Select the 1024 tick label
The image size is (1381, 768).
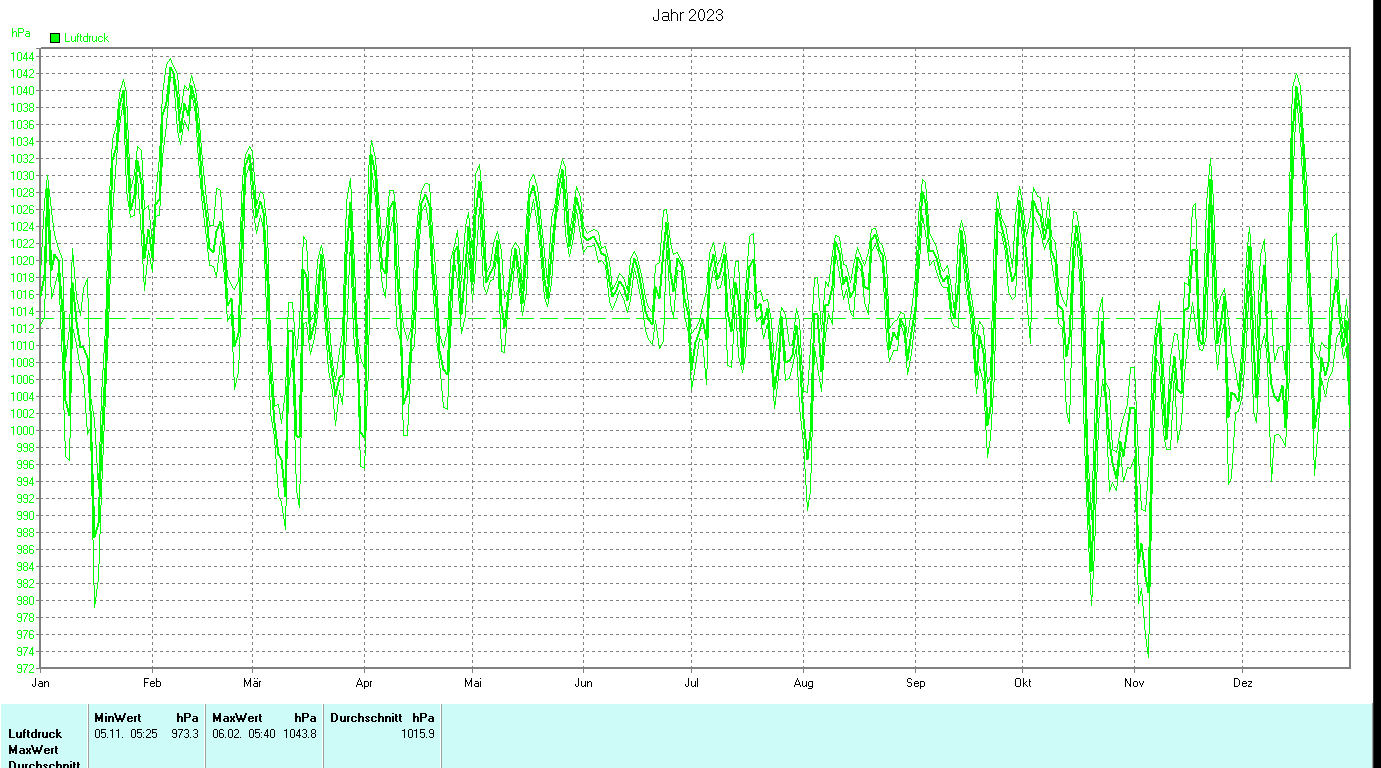click(x=24, y=226)
